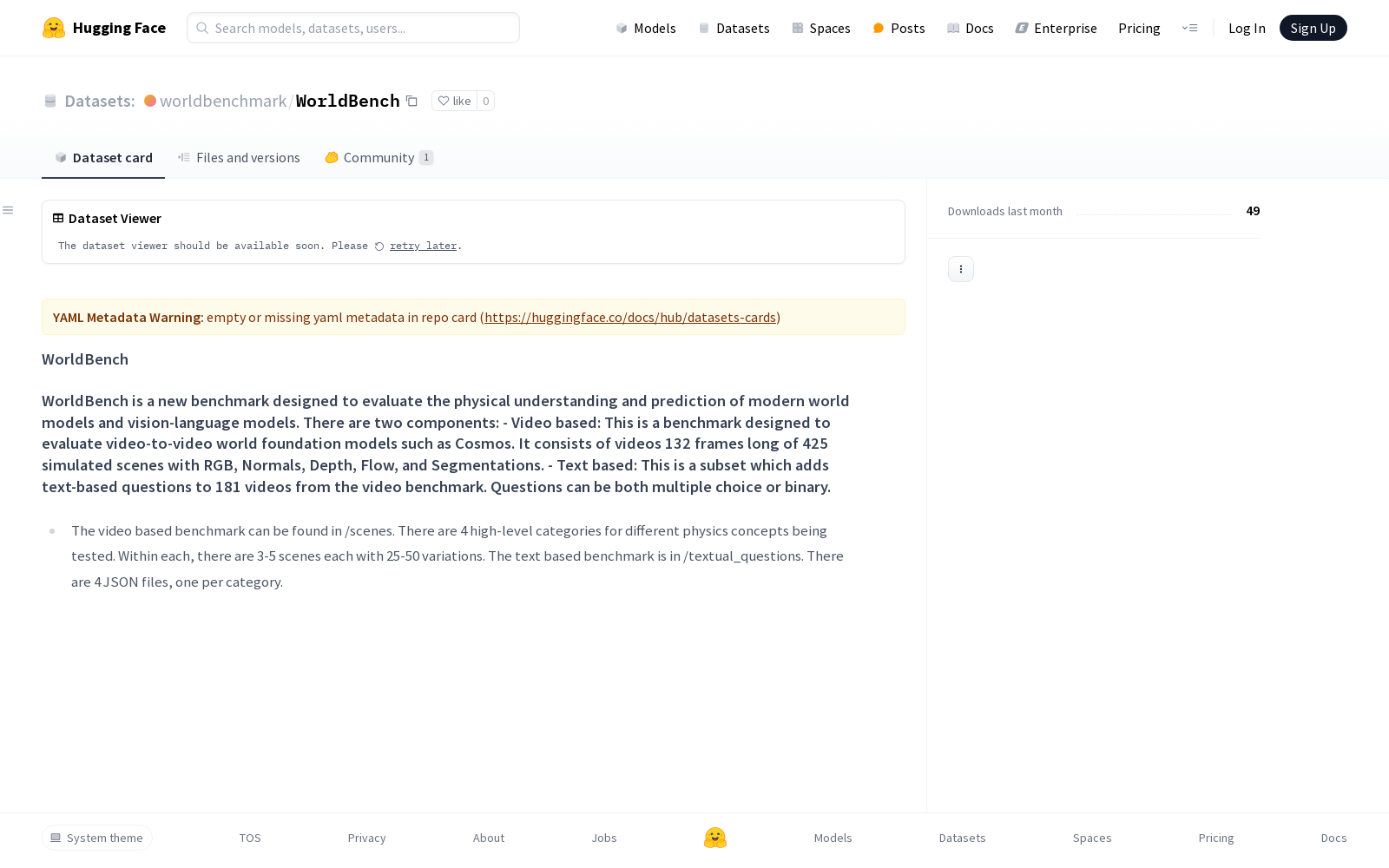
Task: Click the Dataset Viewer table icon
Action: tap(58, 219)
